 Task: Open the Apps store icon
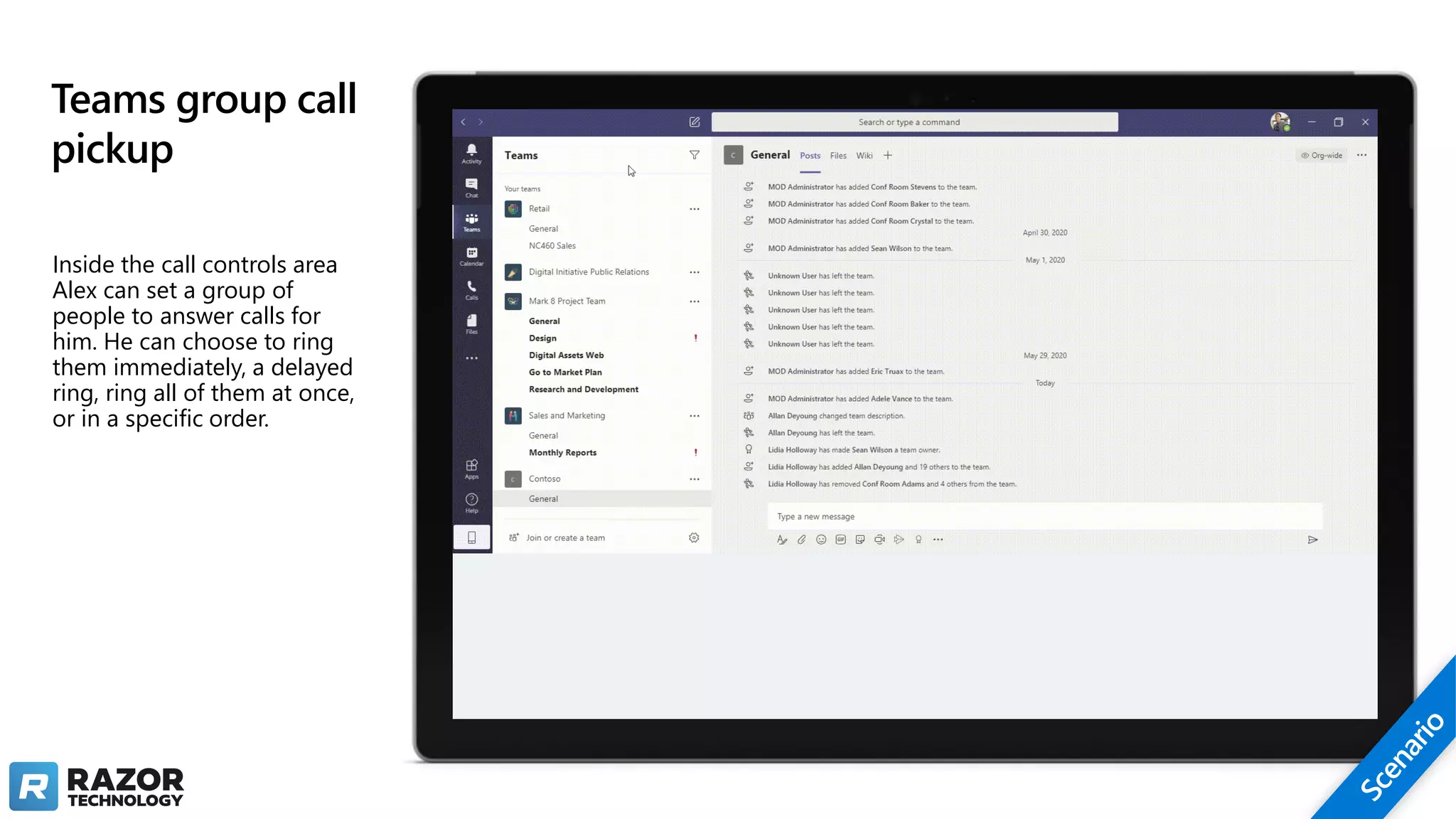tap(471, 469)
